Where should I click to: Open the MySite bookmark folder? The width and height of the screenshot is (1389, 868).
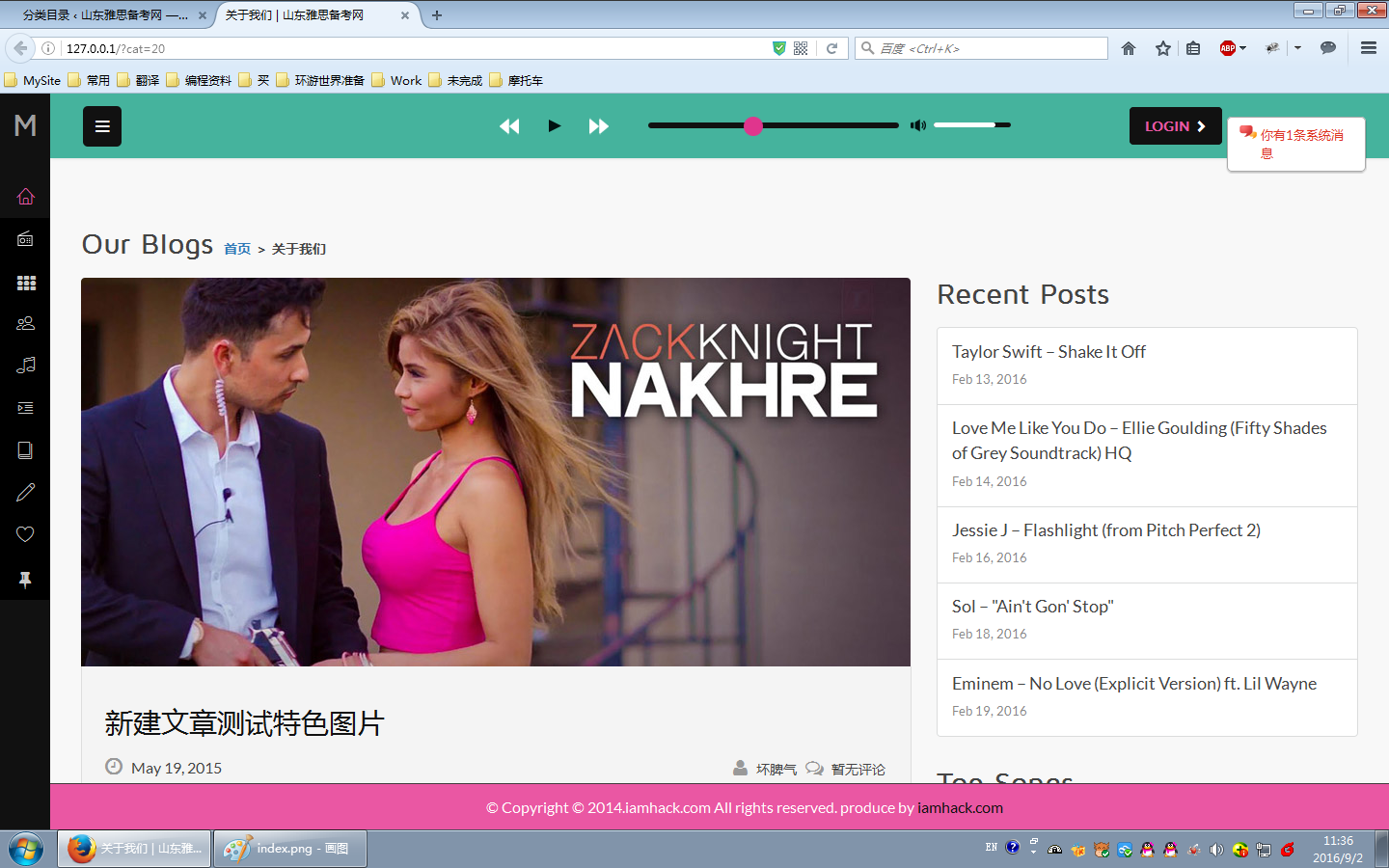[33, 80]
